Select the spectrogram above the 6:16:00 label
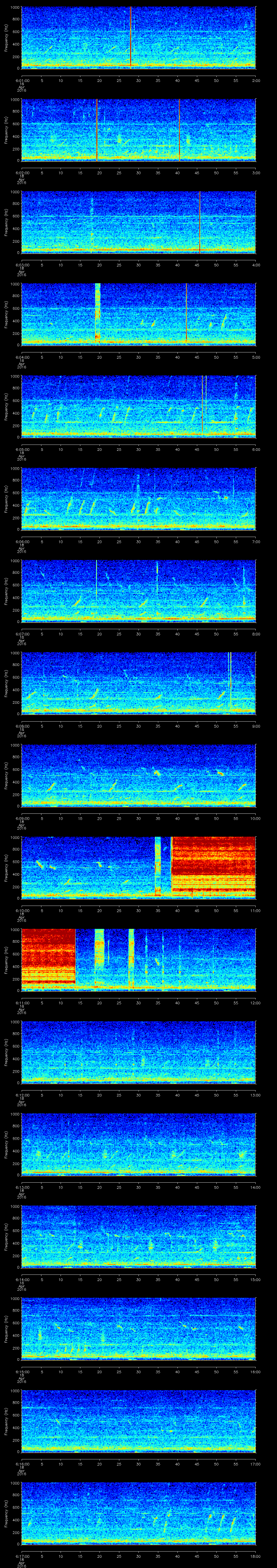277x1568 pixels. point(138,1421)
